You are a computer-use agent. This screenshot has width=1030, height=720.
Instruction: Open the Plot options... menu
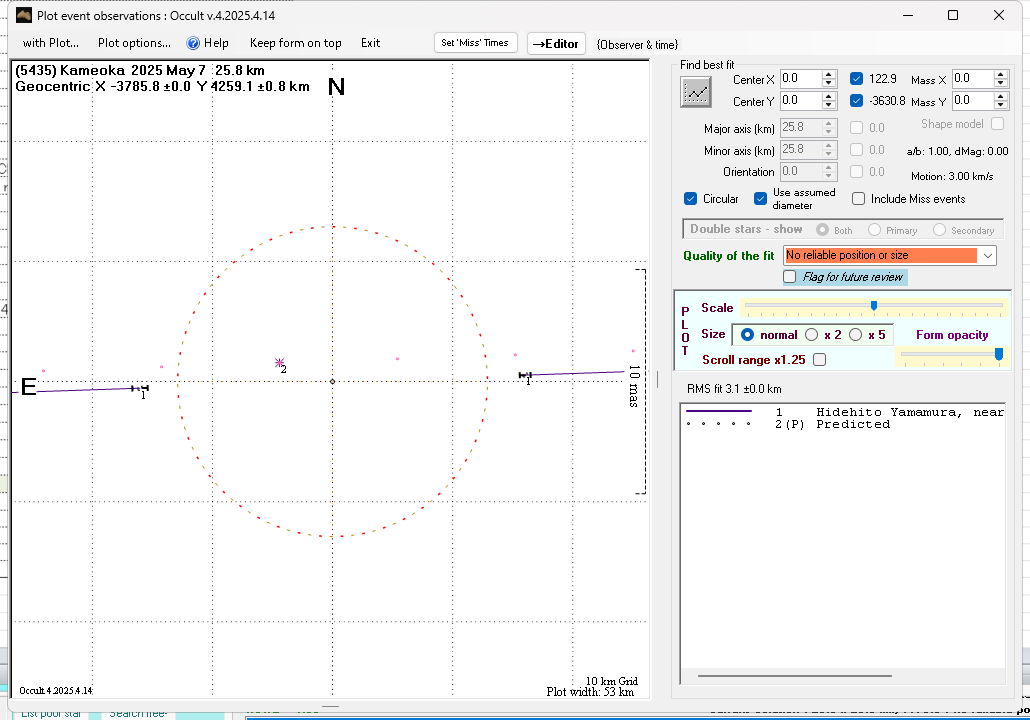coord(134,43)
